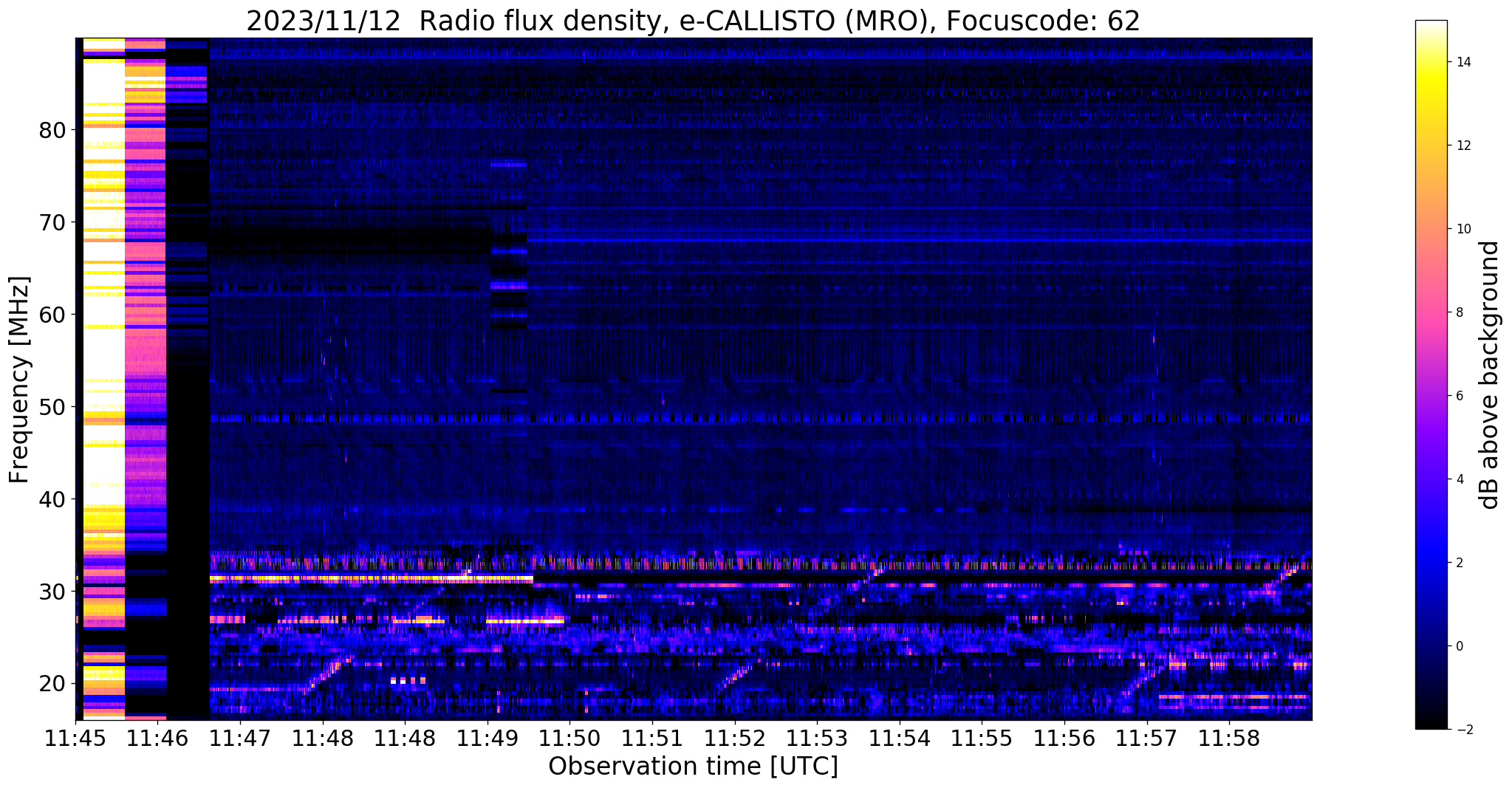1512x788 pixels.
Task: Click the 11:50 time tick label
Action: [x=569, y=739]
